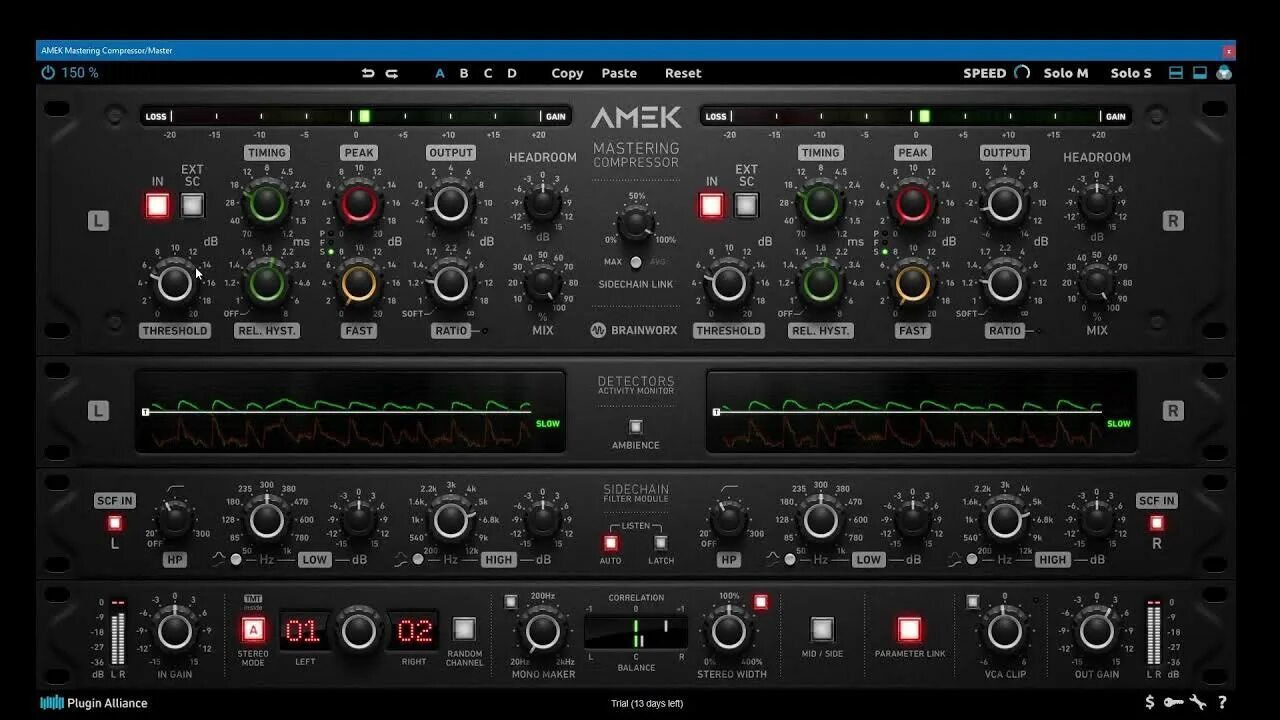Click the undo arrow icon
Image resolution: width=1280 pixels, height=720 pixels.
pos(368,73)
